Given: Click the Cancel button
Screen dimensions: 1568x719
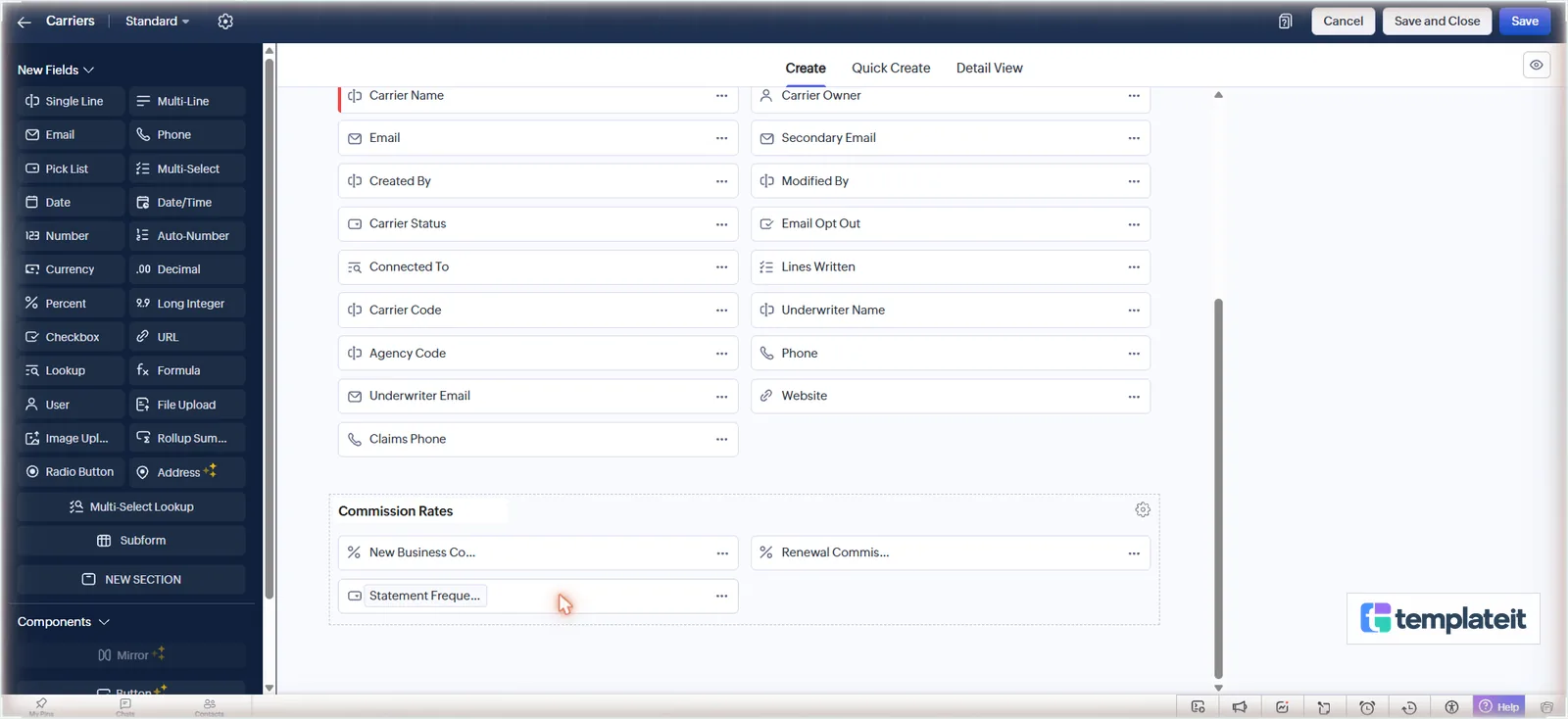Looking at the screenshot, I should click(x=1343, y=22).
